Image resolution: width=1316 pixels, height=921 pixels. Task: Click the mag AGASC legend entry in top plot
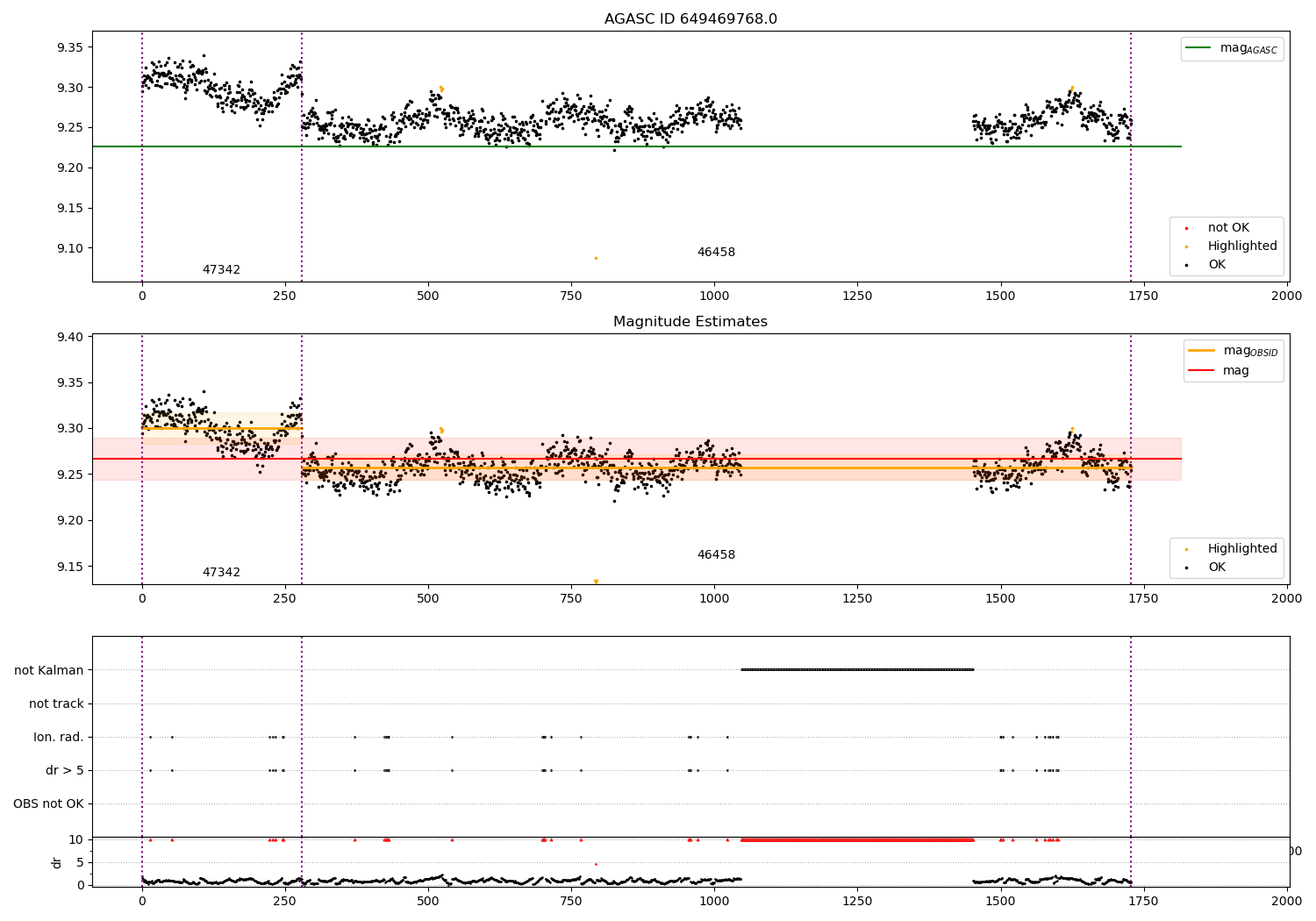pos(1232,48)
